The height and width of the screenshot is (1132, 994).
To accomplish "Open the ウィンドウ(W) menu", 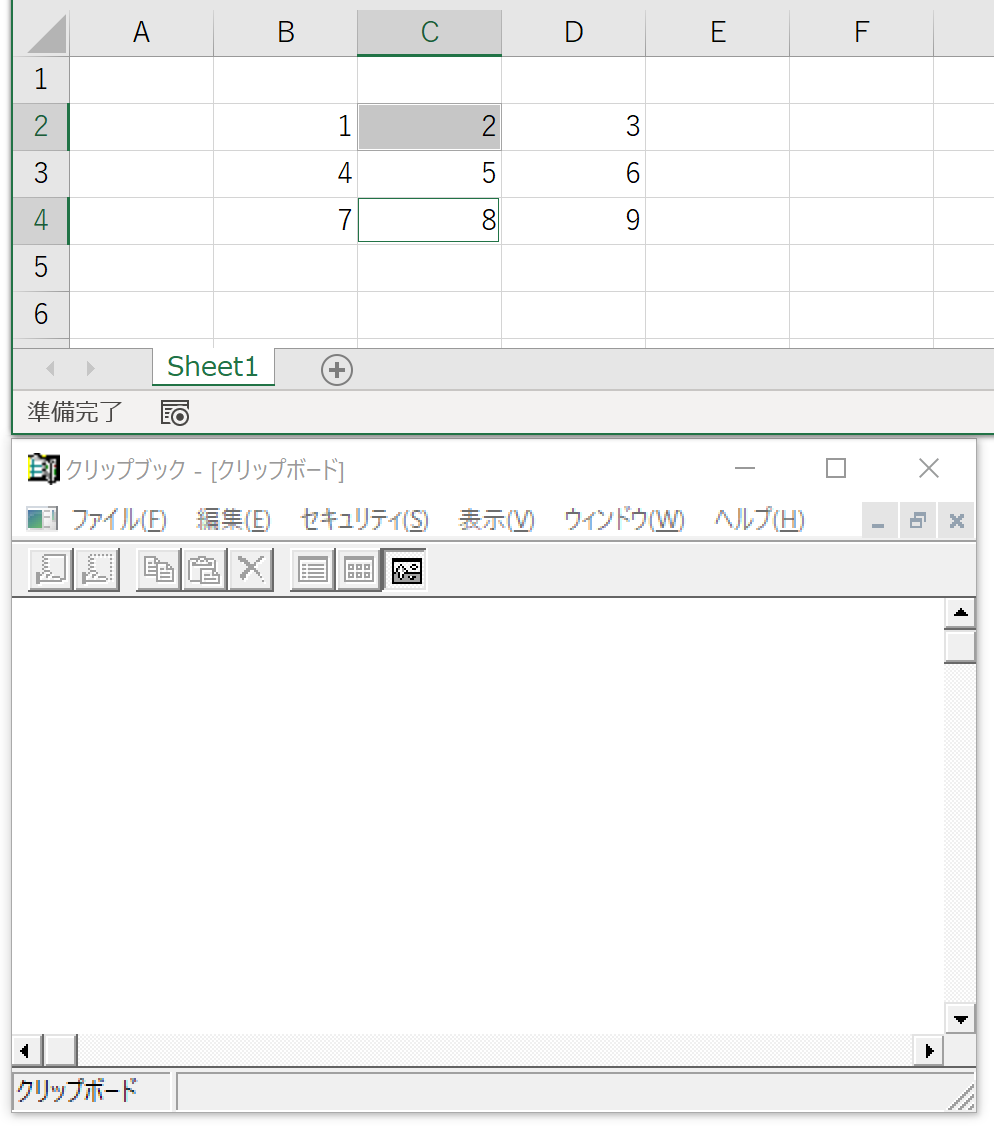I will 624,520.
